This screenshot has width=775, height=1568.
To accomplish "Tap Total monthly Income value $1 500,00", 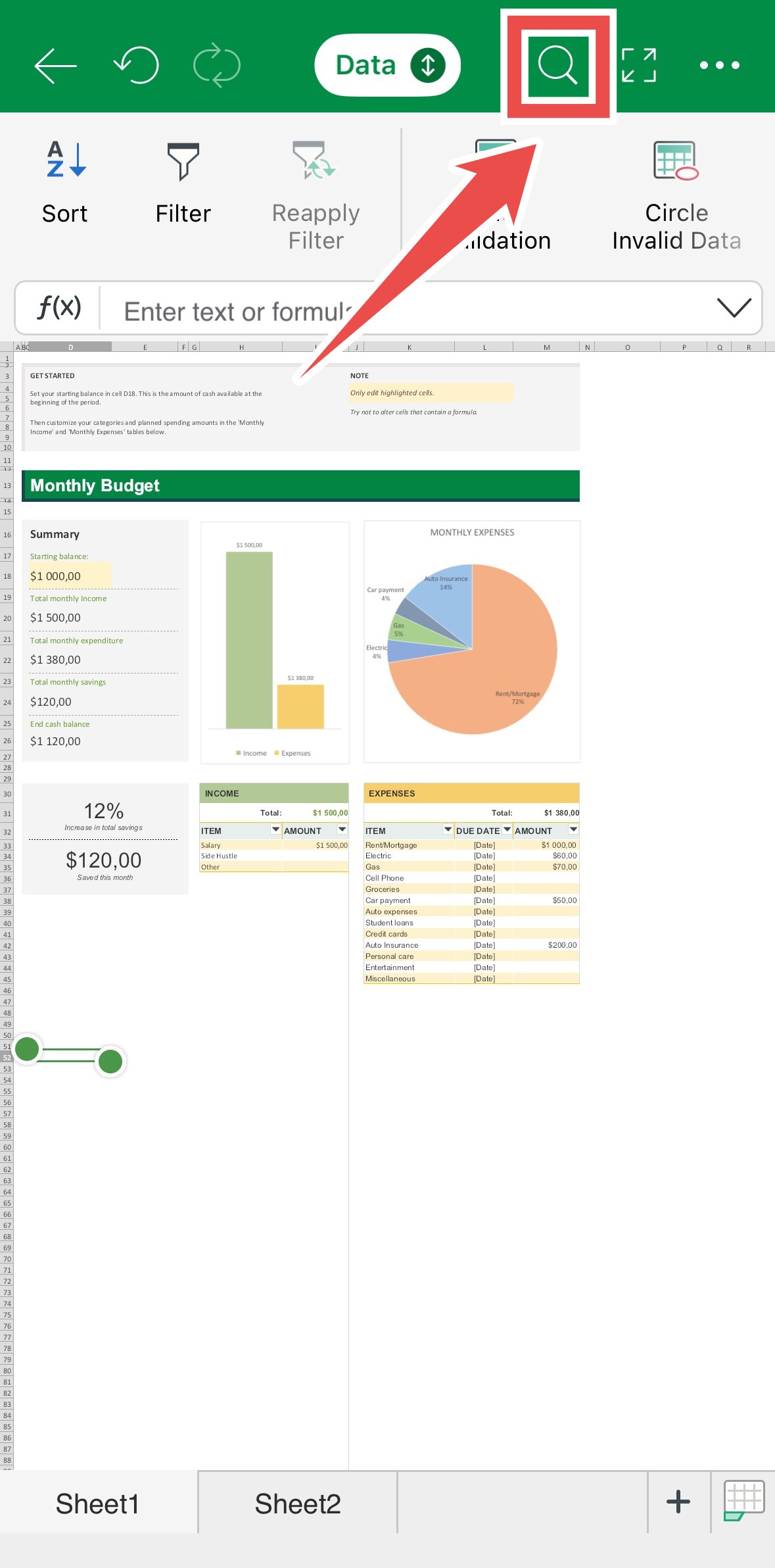I will tap(55, 618).
